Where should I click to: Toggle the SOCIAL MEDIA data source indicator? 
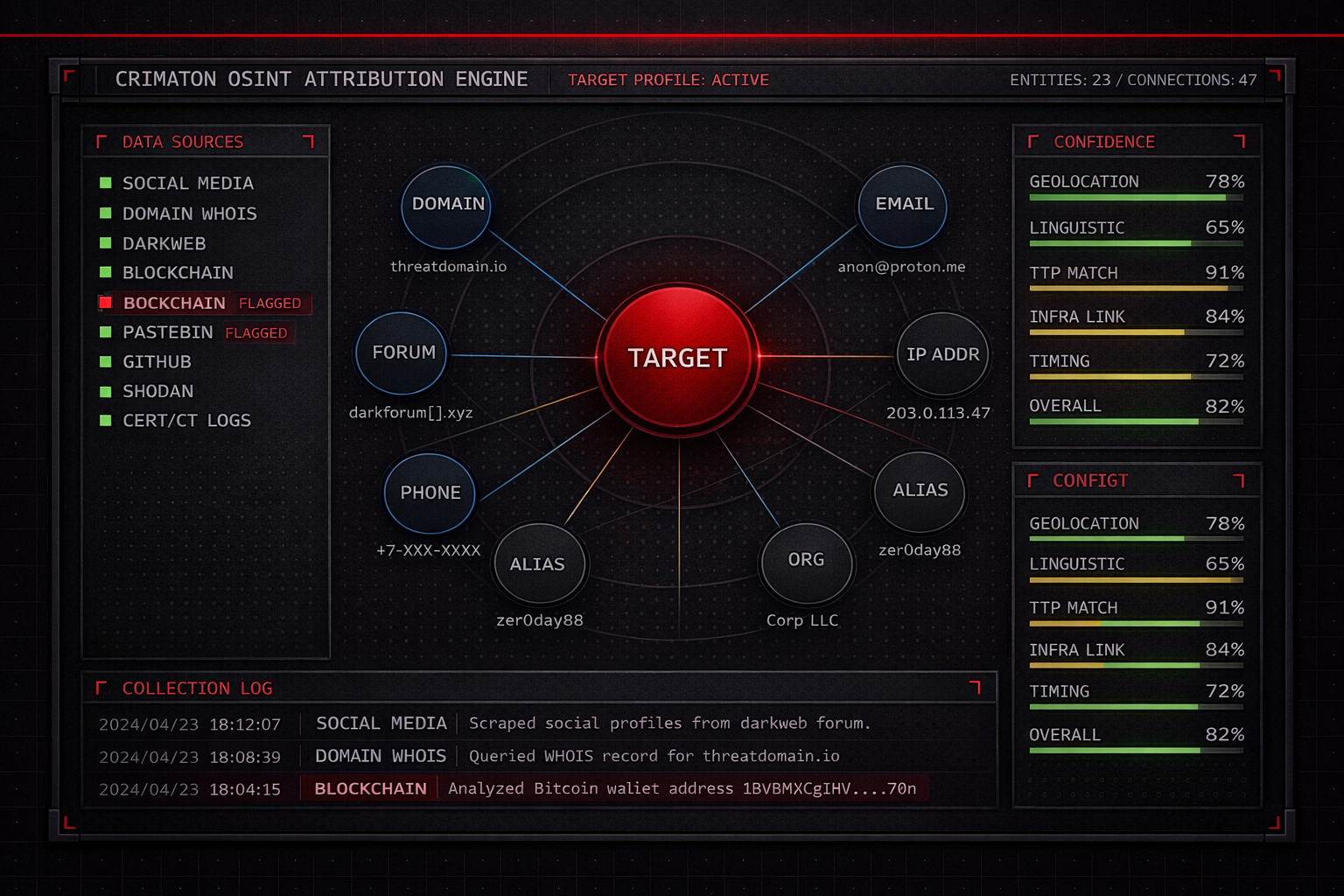[x=107, y=184]
